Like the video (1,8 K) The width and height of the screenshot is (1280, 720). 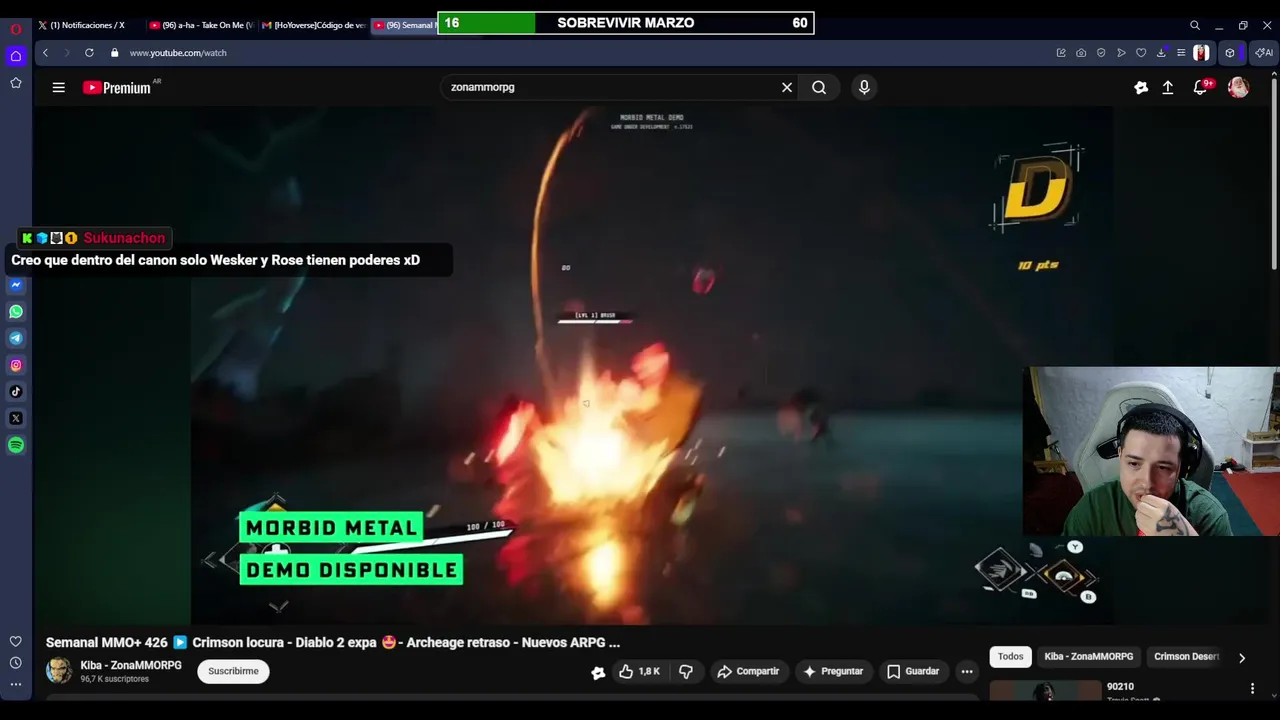pos(639,671)
